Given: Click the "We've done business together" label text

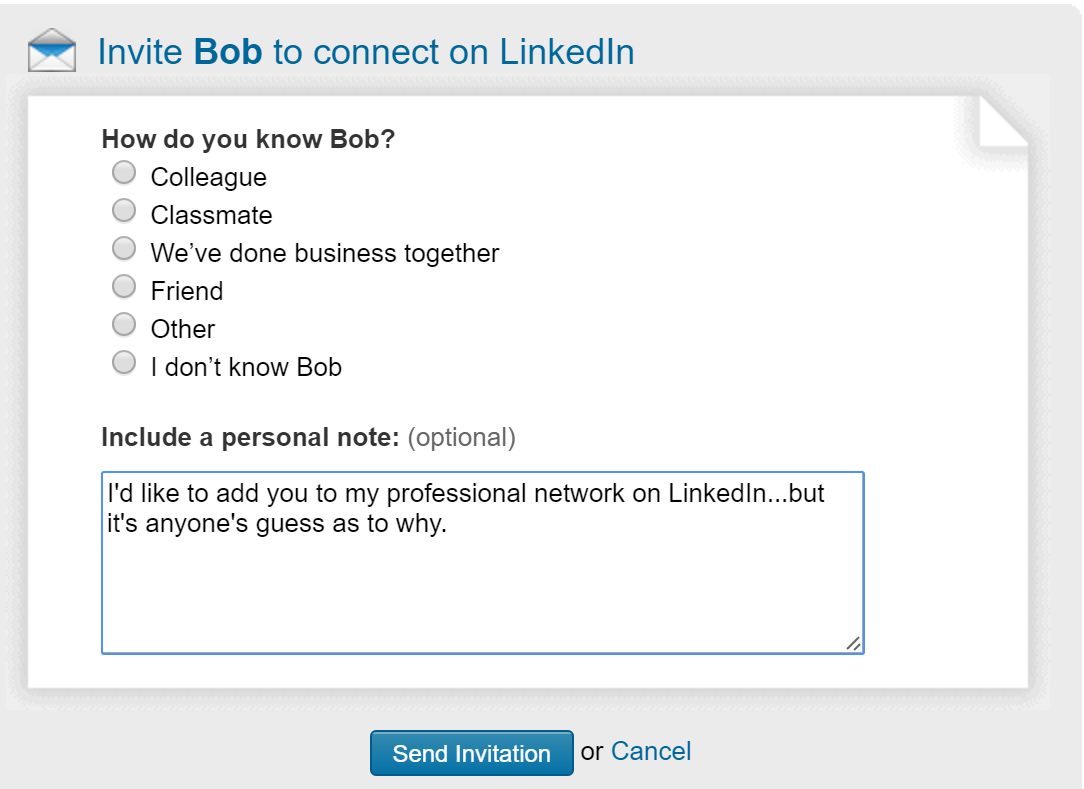Looking at the screenshot, I should [x=325, y=254].
